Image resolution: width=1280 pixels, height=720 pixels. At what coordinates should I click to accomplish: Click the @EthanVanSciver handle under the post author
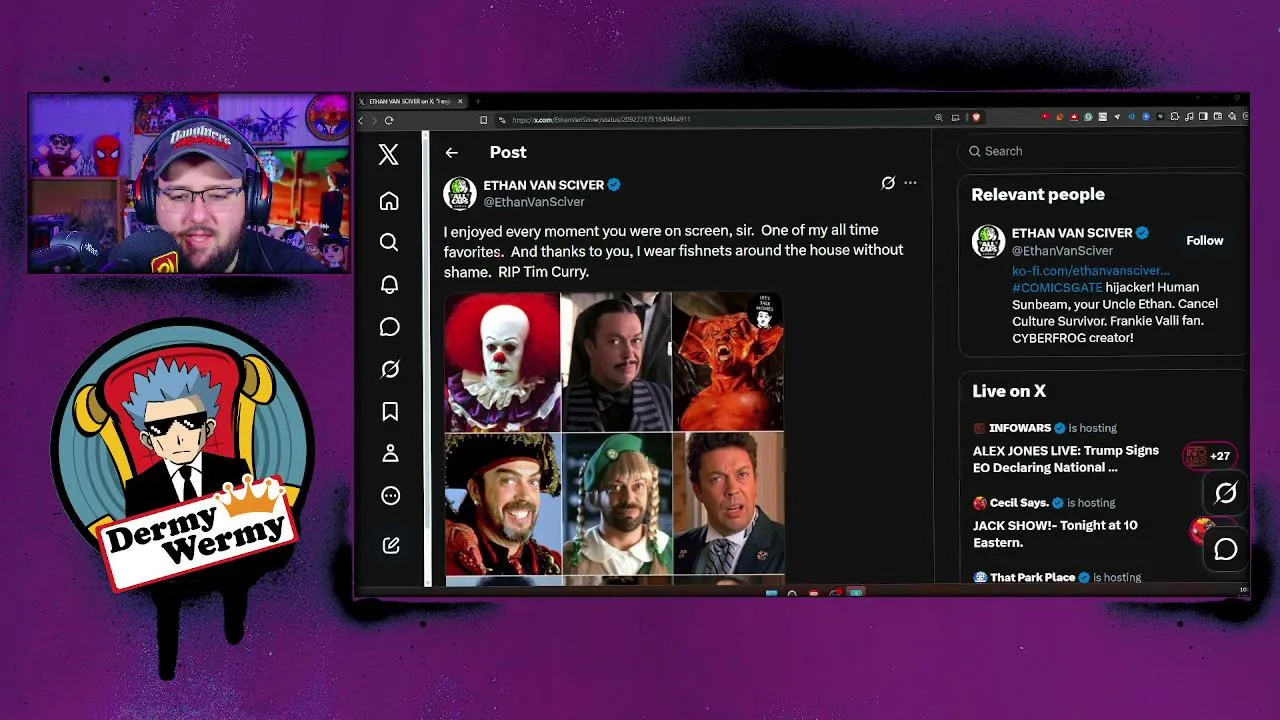534,202
